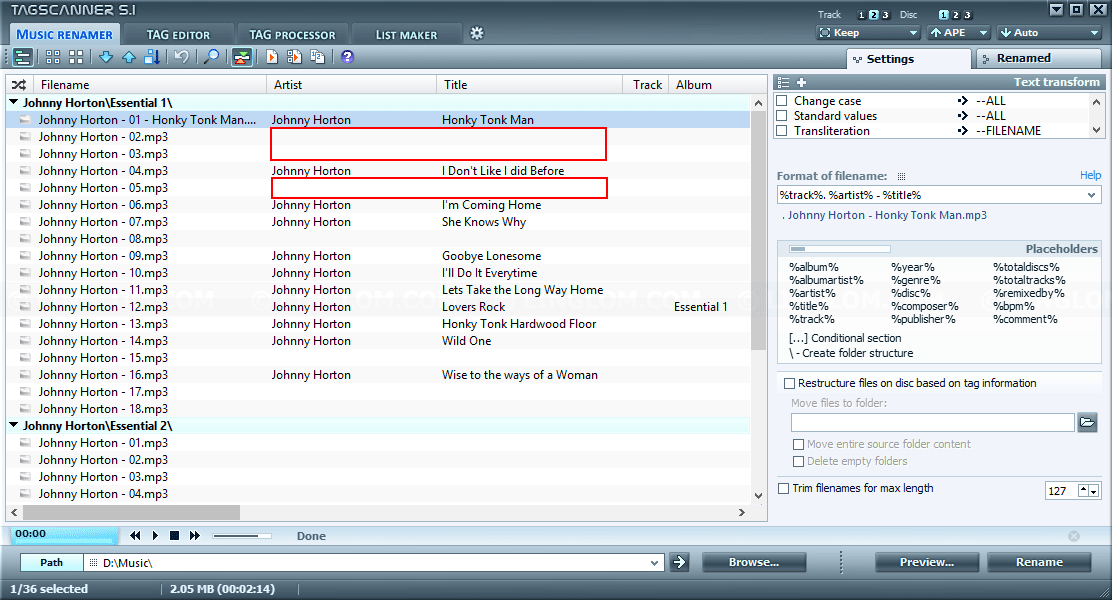Check Trim filenames for max length

(784, 489)
